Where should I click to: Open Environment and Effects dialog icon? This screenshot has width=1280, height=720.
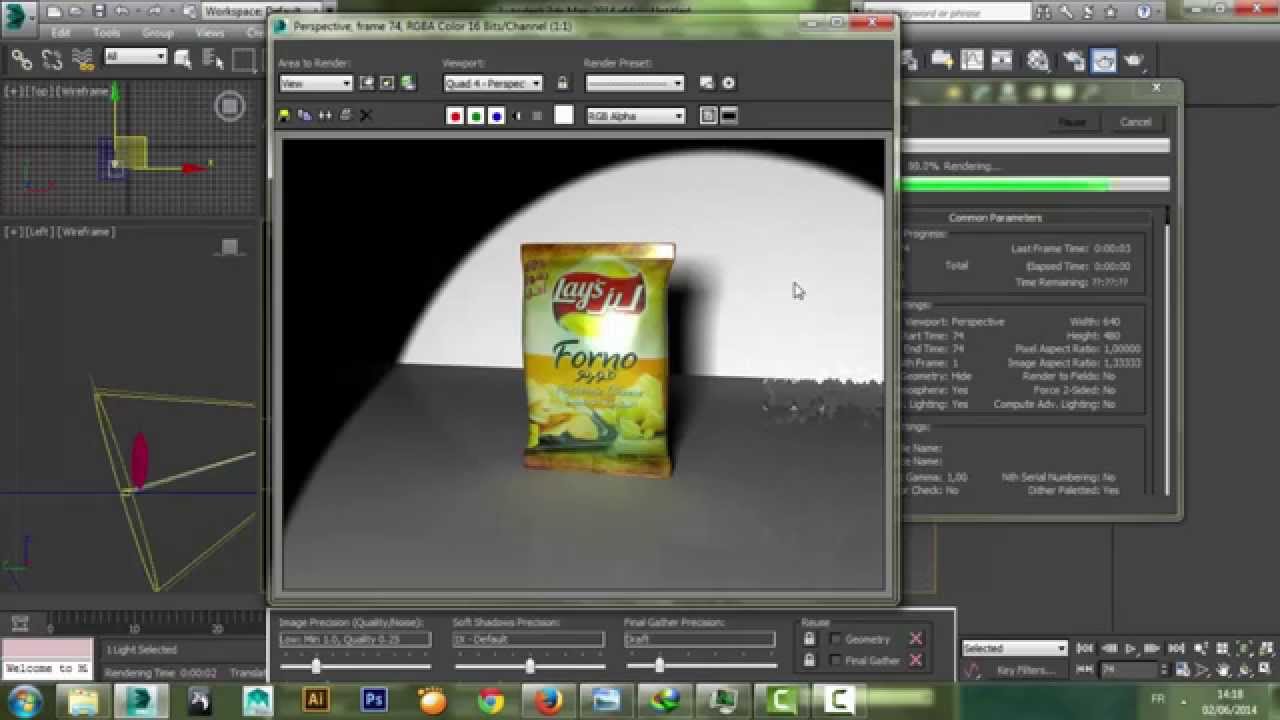point(707,84)
